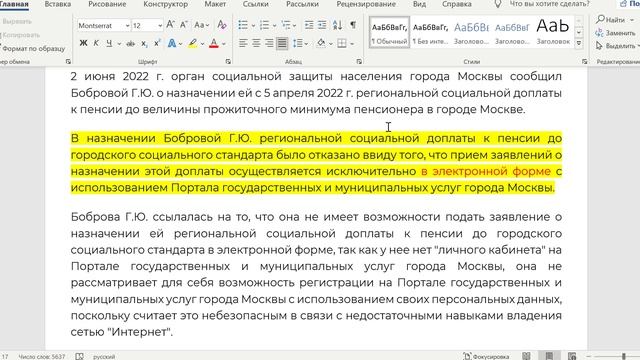Switch to print layout view in status bar
Image resolution: width=640 pixels, height=360 pixels.
549,356
